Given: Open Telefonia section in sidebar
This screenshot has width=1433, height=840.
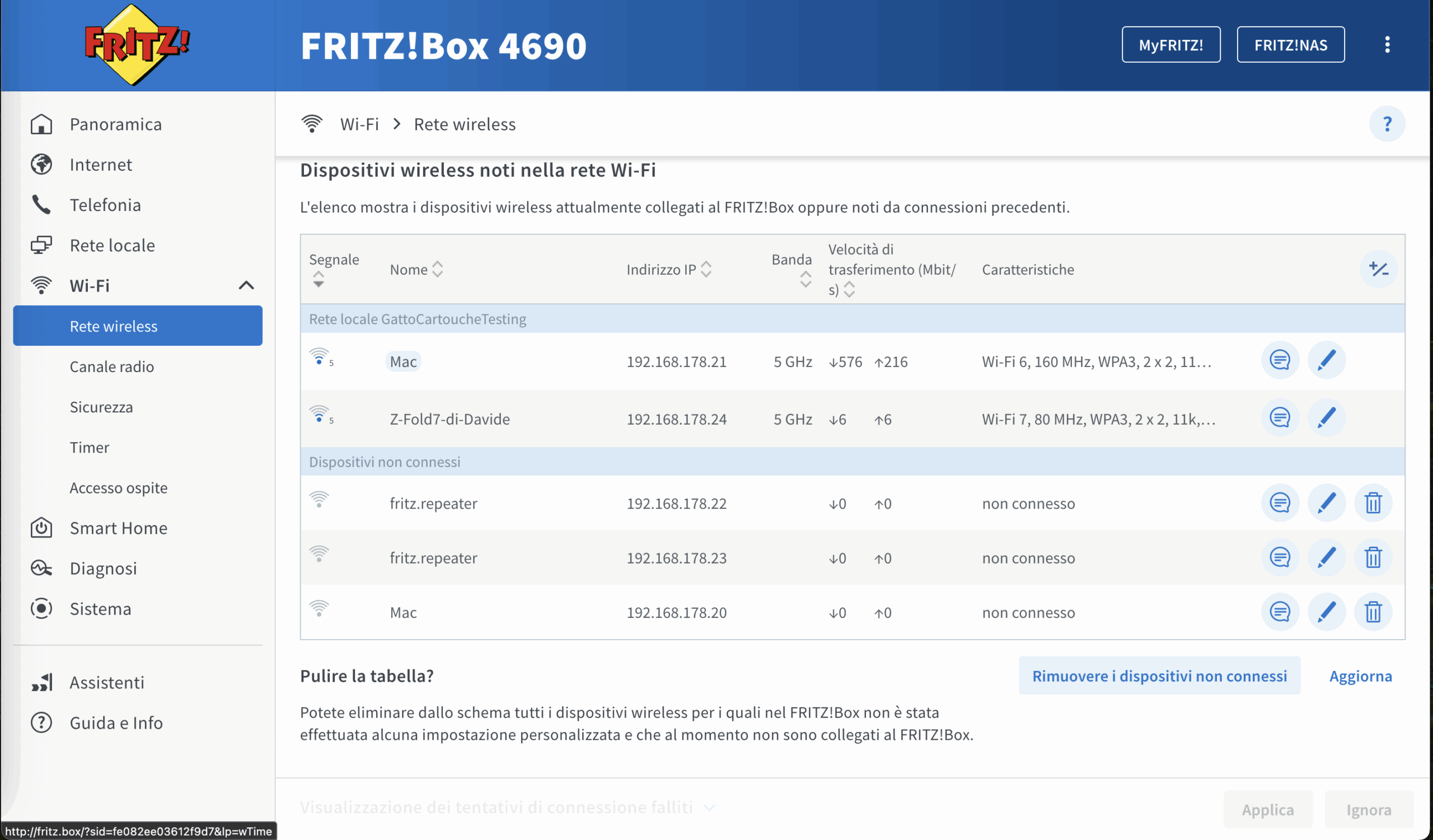Looking at the screenshot, I should click(x=138, y=205).
